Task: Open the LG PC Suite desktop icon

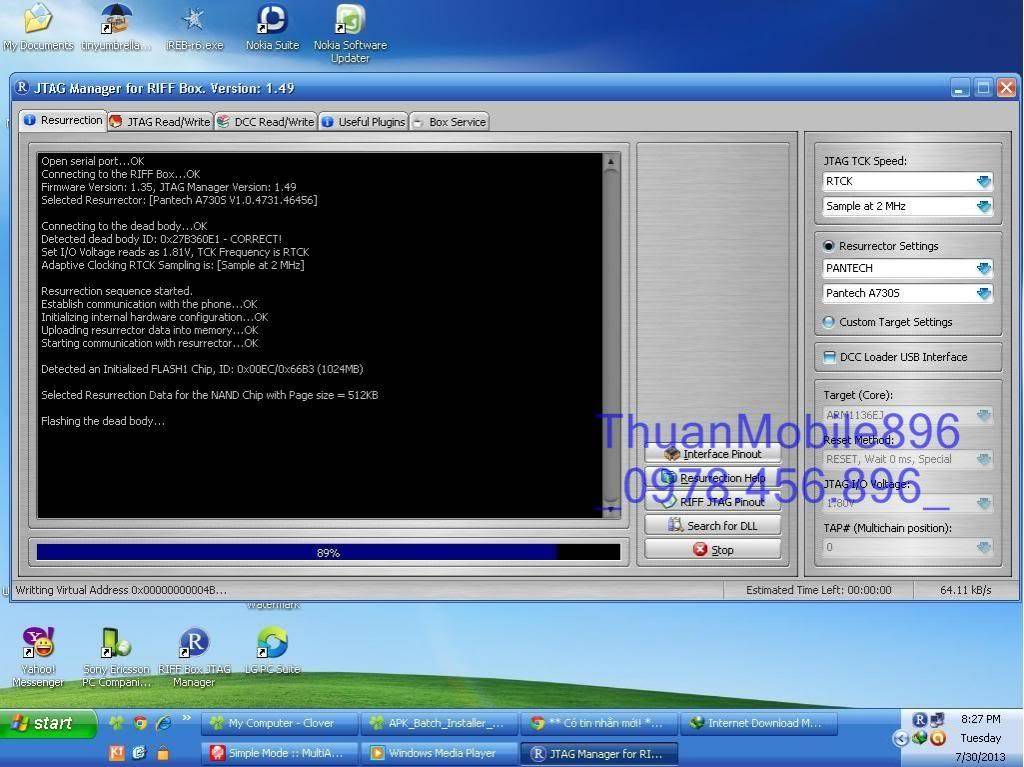Action: click(x=272, y=651)
